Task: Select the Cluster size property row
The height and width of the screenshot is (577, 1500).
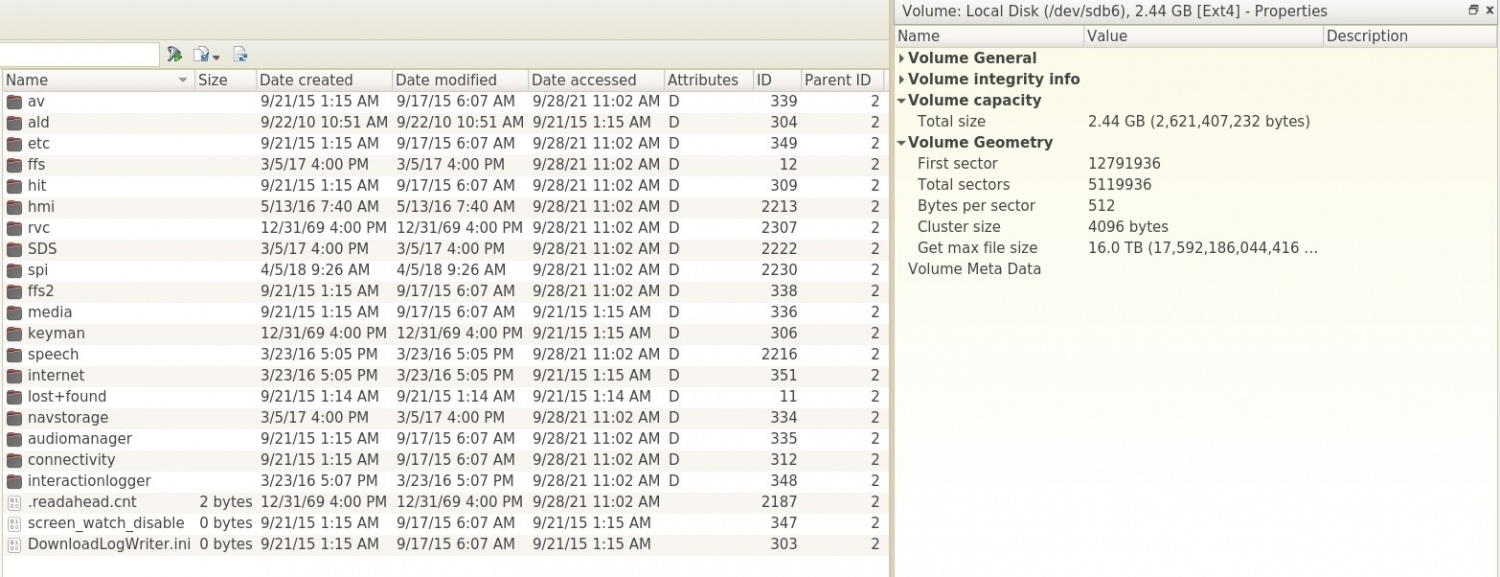Action: point(1196,227)
